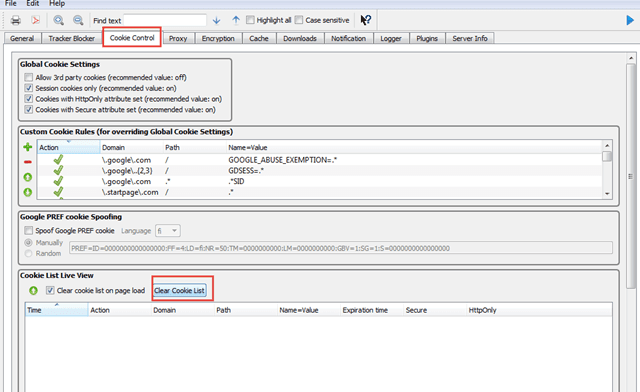Viewport: 640px width, 392px height.
Task: Click the main page vertical scrollbar thumb
Action: click(631, 176)
